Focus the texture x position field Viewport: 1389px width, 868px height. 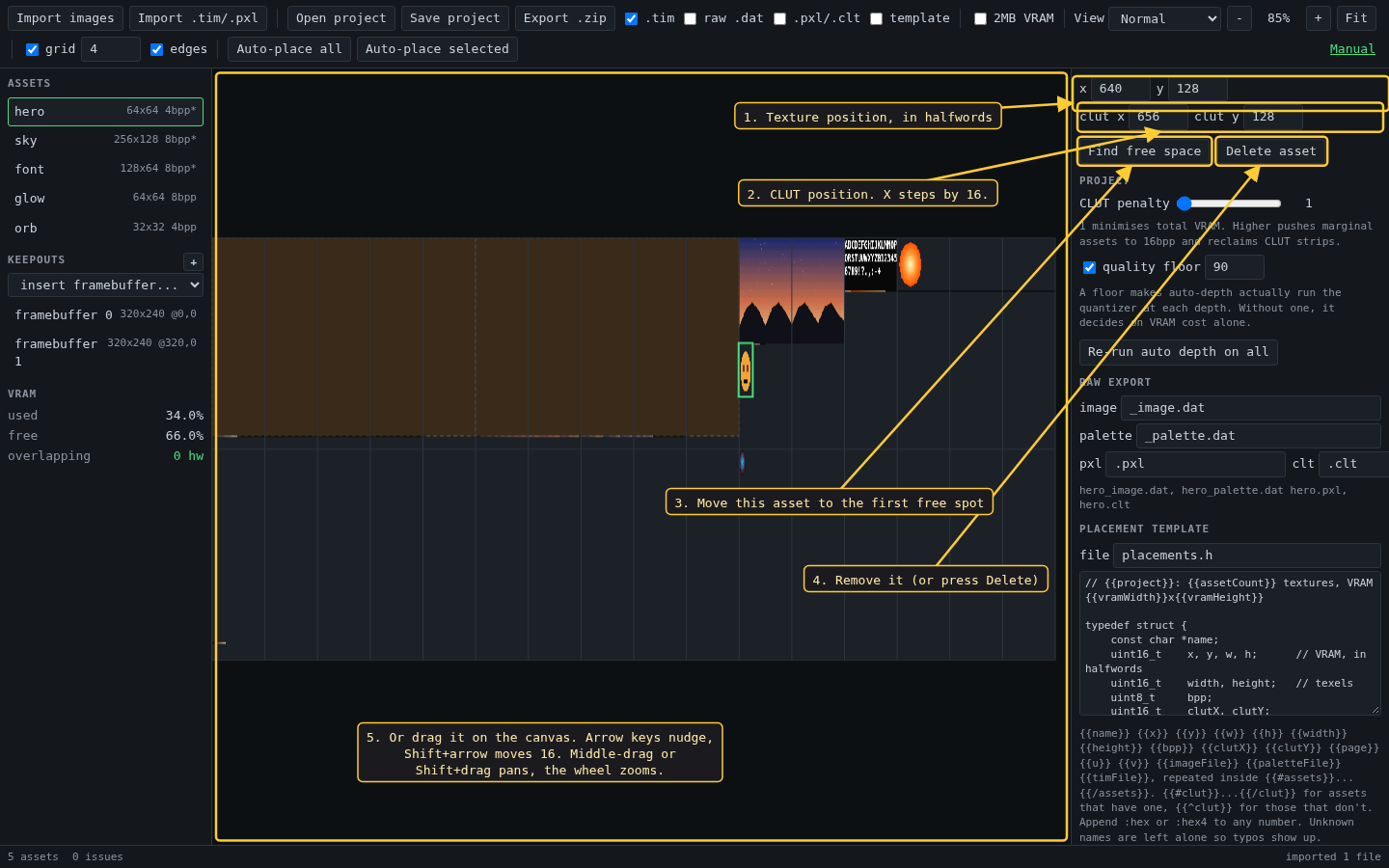(1121, 89)
